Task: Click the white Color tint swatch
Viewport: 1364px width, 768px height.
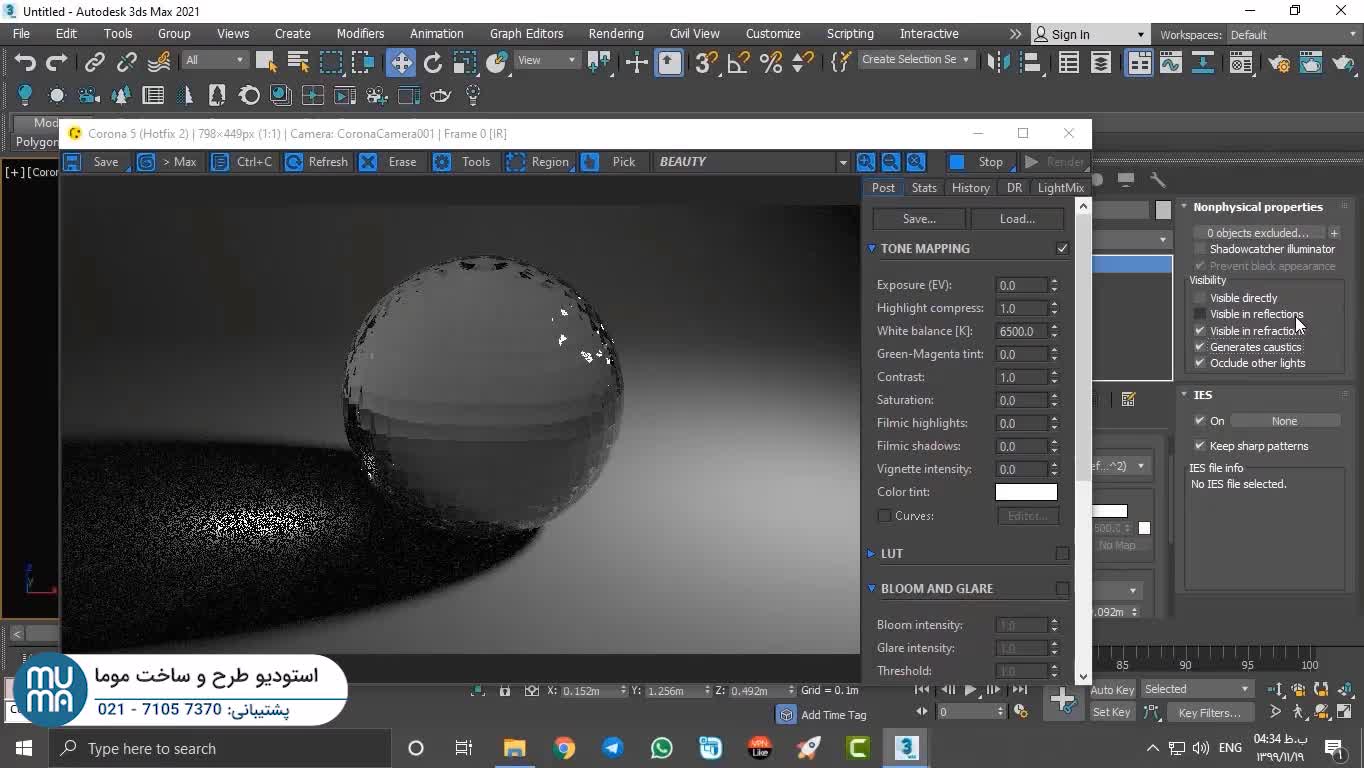Action: point(1025,492)
